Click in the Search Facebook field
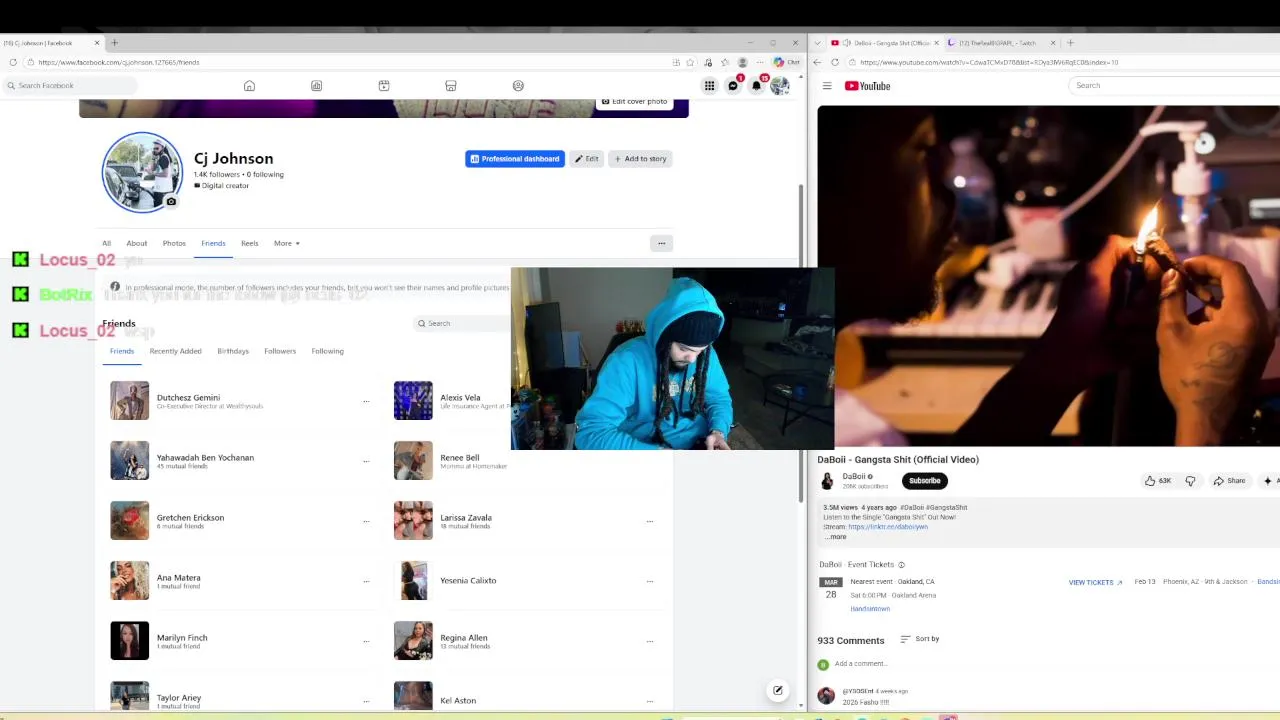Viewport: 1280px width, 720px height. (x=68, y=86)
